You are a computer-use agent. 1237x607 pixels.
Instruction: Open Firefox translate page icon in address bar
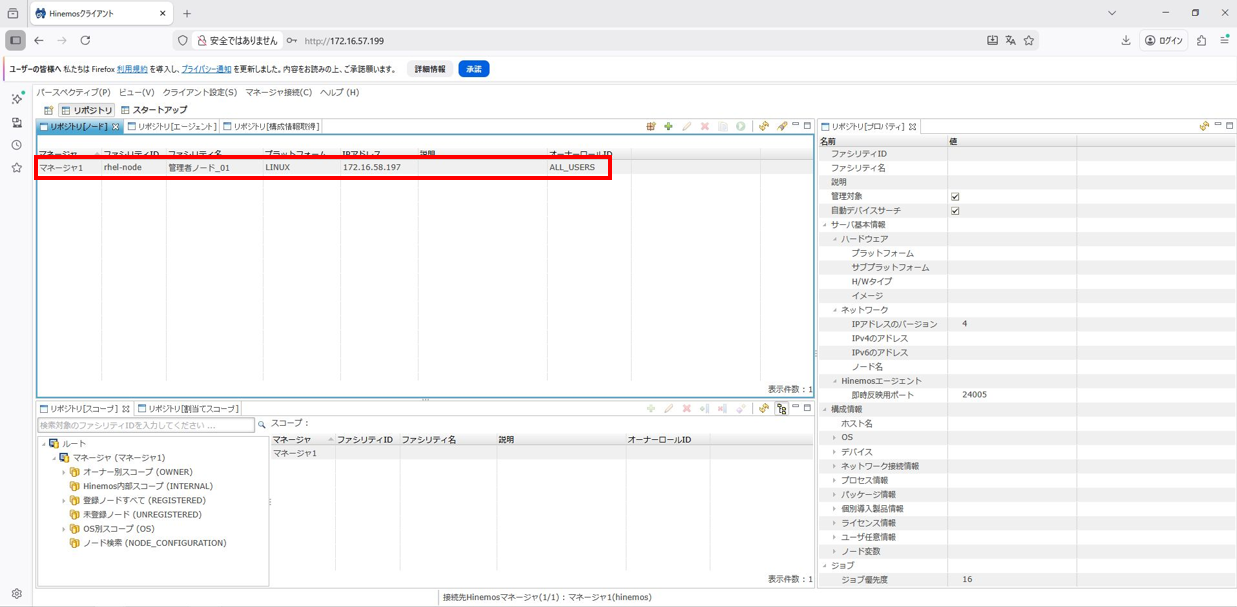1010,41
